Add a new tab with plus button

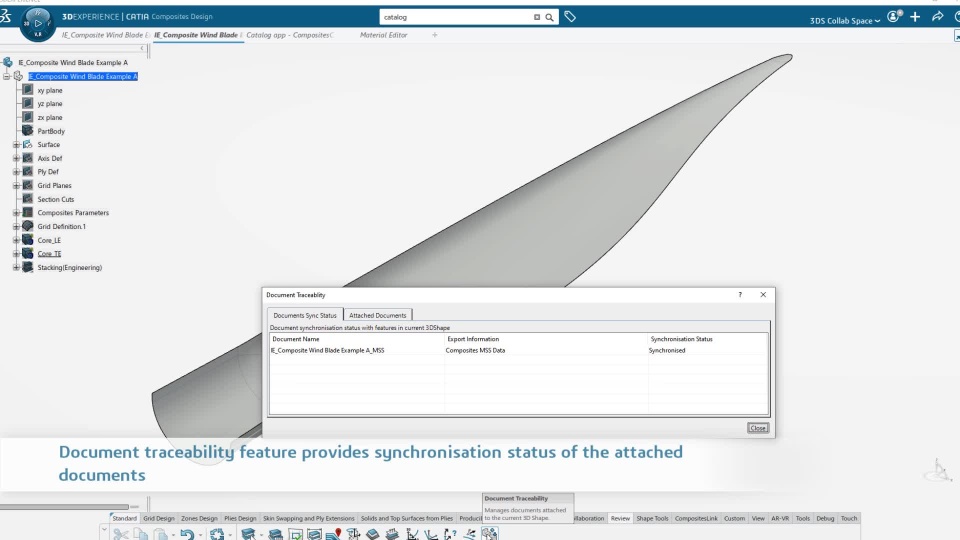(x=435, y=35)
